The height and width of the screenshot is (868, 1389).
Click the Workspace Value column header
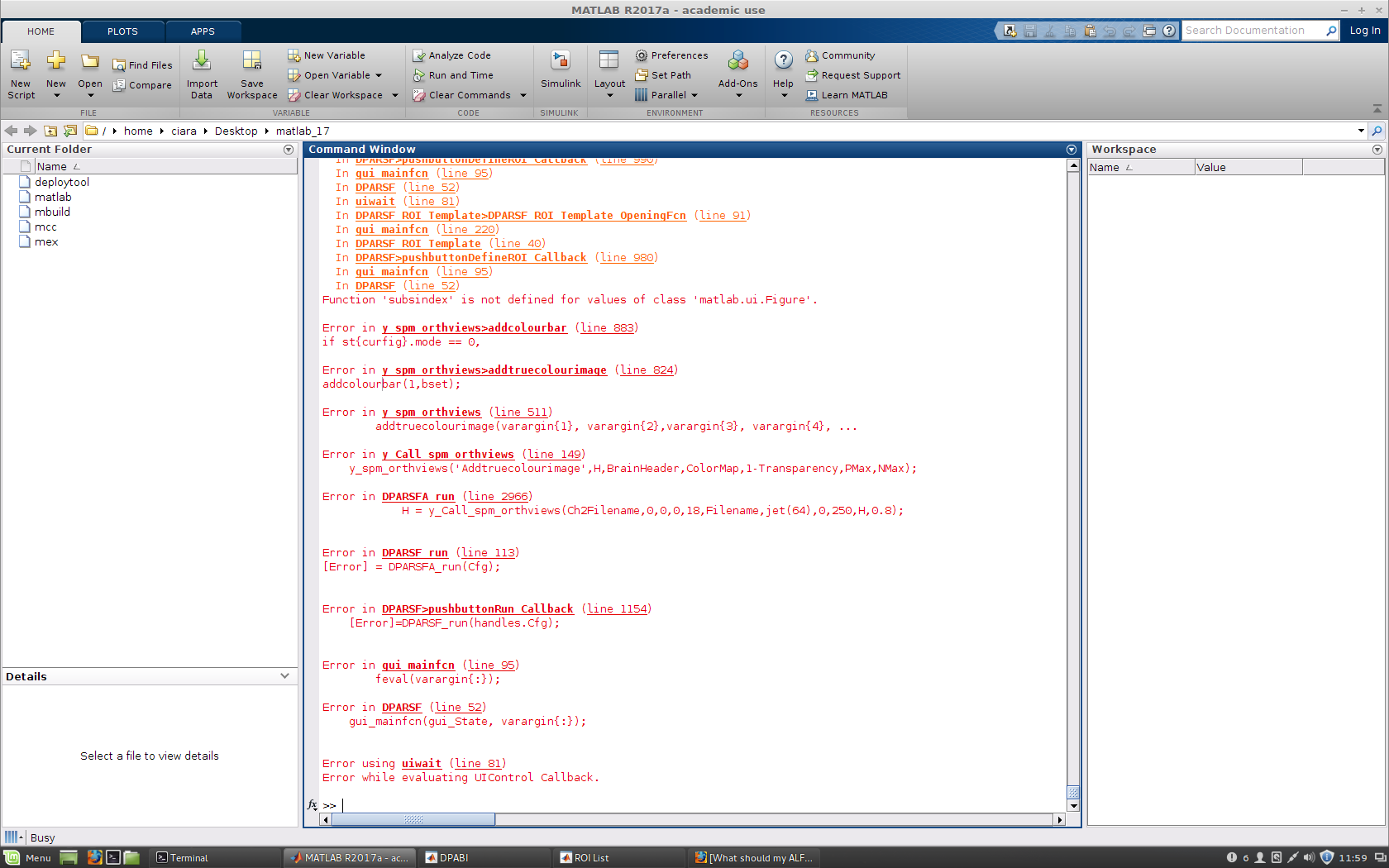1248,168
